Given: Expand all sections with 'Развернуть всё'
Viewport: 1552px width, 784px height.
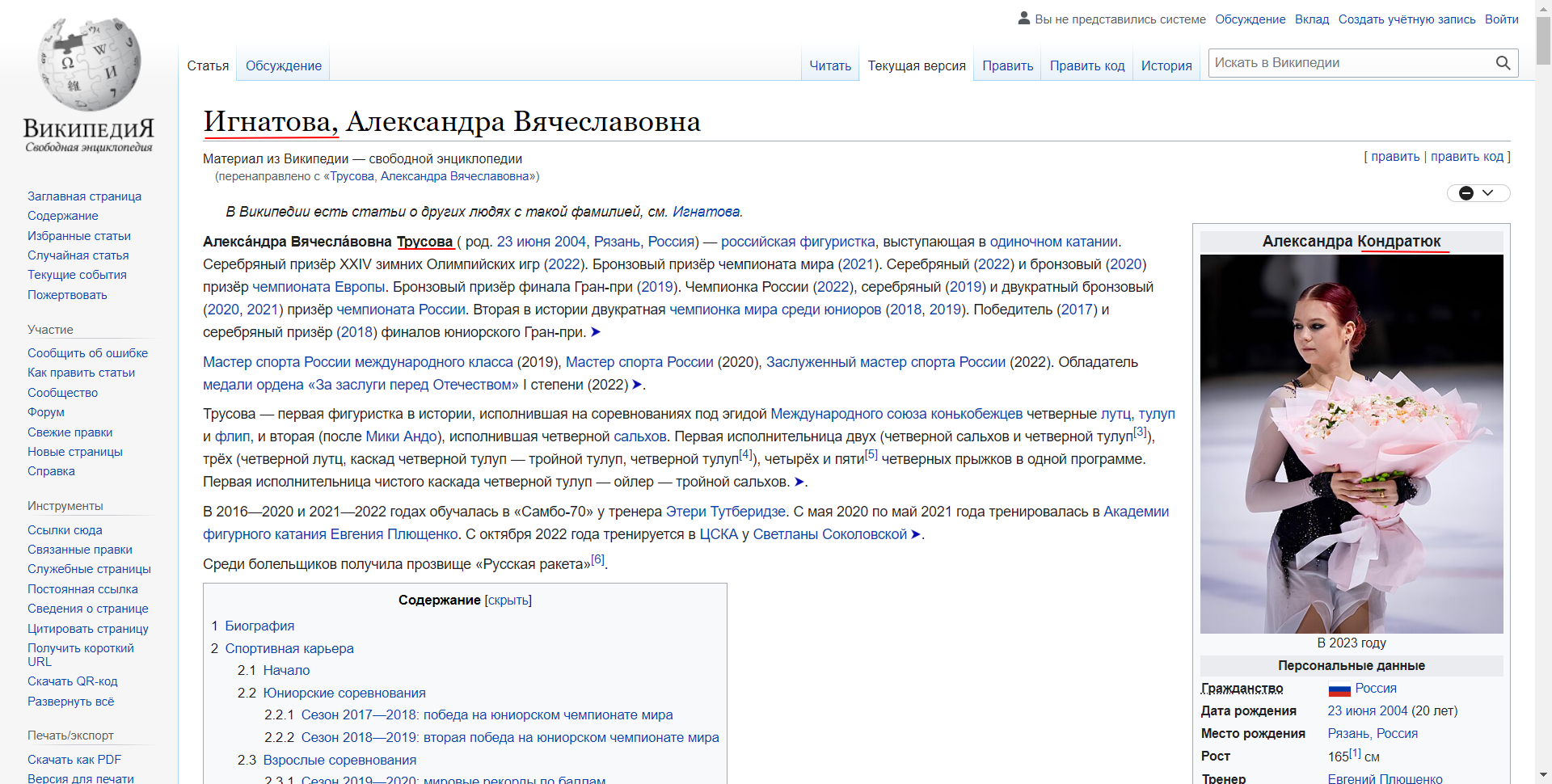Looking at the screenshot, I should (70, 702).
